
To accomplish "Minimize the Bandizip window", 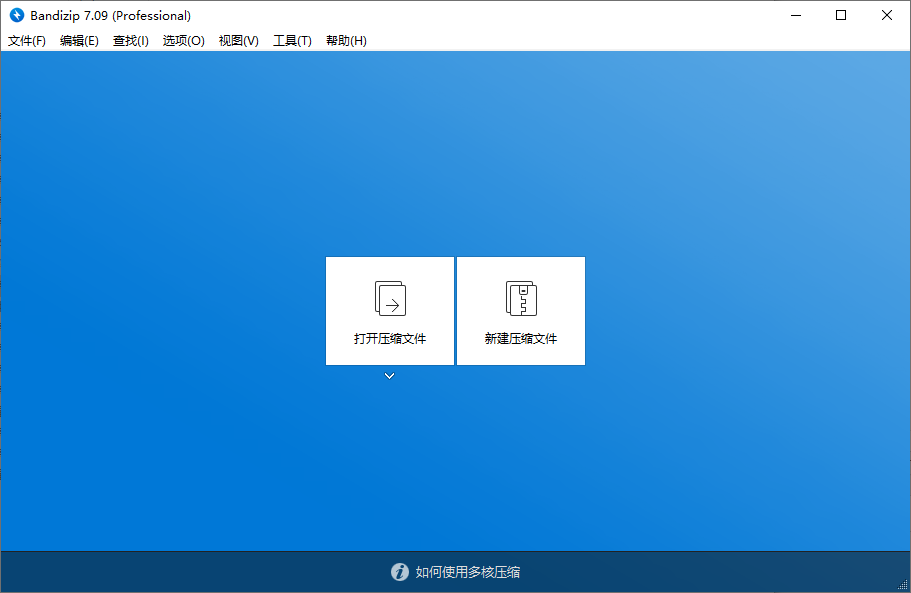I will click(x=796, y=15).
